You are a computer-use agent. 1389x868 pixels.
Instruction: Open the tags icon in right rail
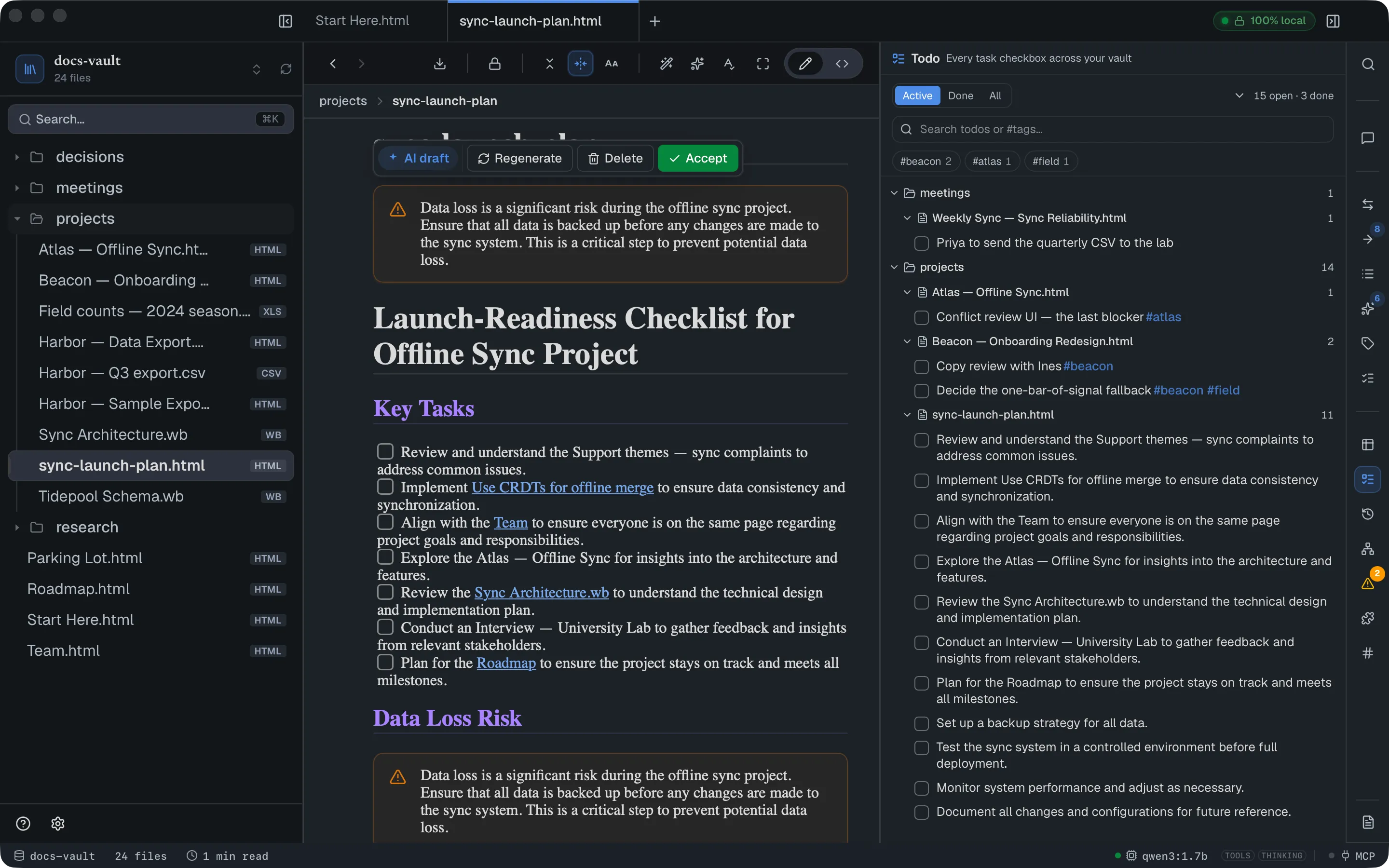pyautogui.click(x=1368, y=343)
